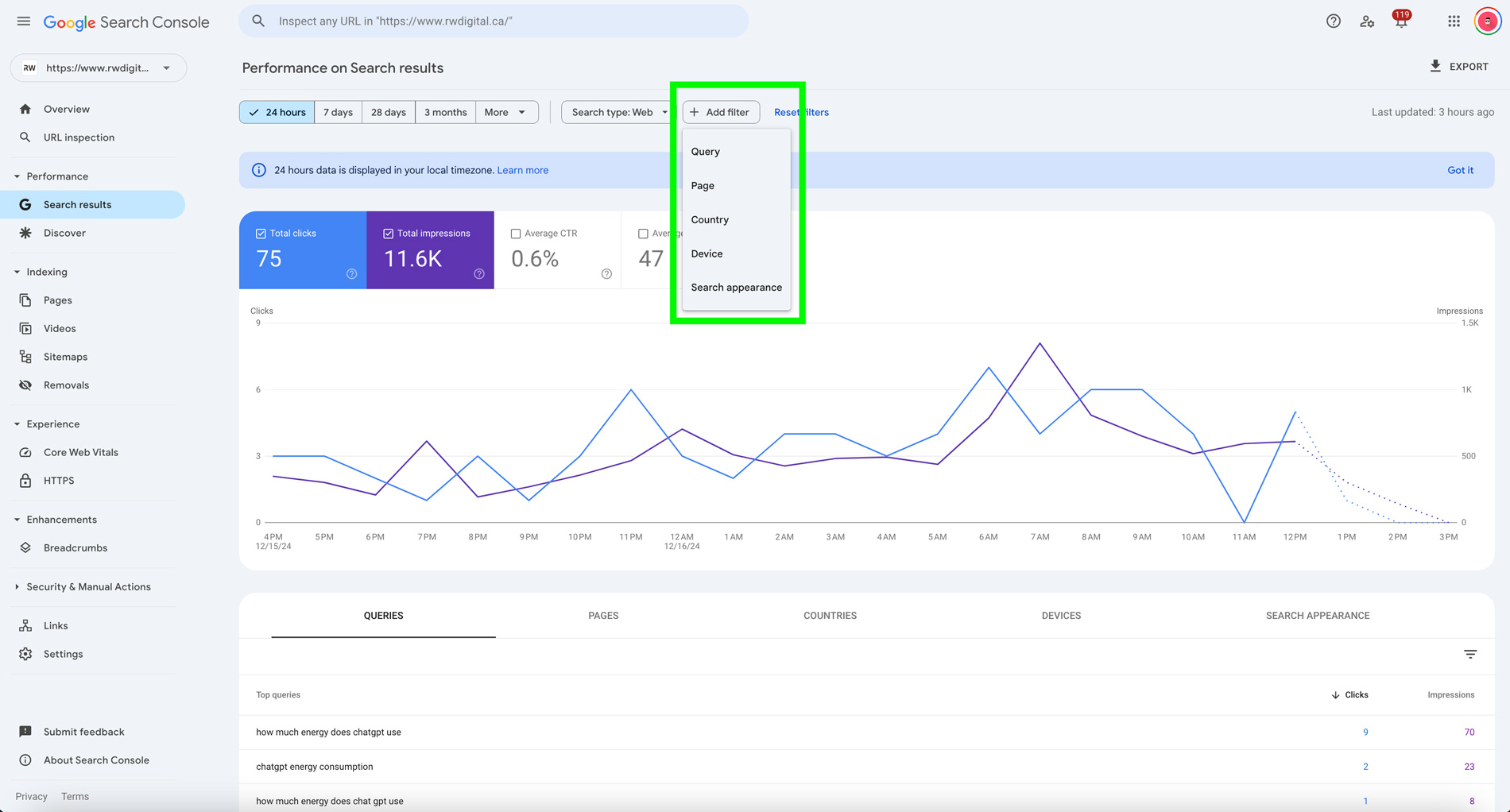This screenshot has height=812, width=1510.
Task: Click the search magnifier icon in URL bar
Action: tap(258, 21)
